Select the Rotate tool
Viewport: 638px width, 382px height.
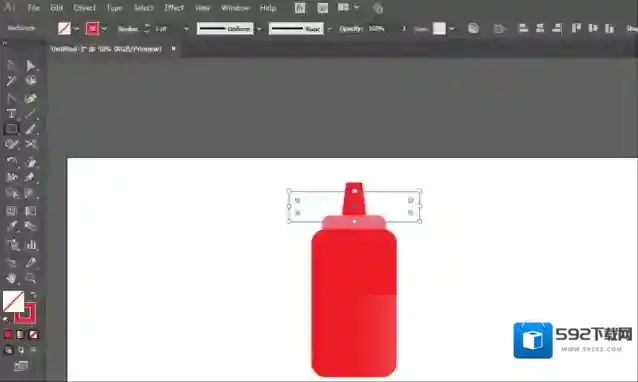click(11, 162)
